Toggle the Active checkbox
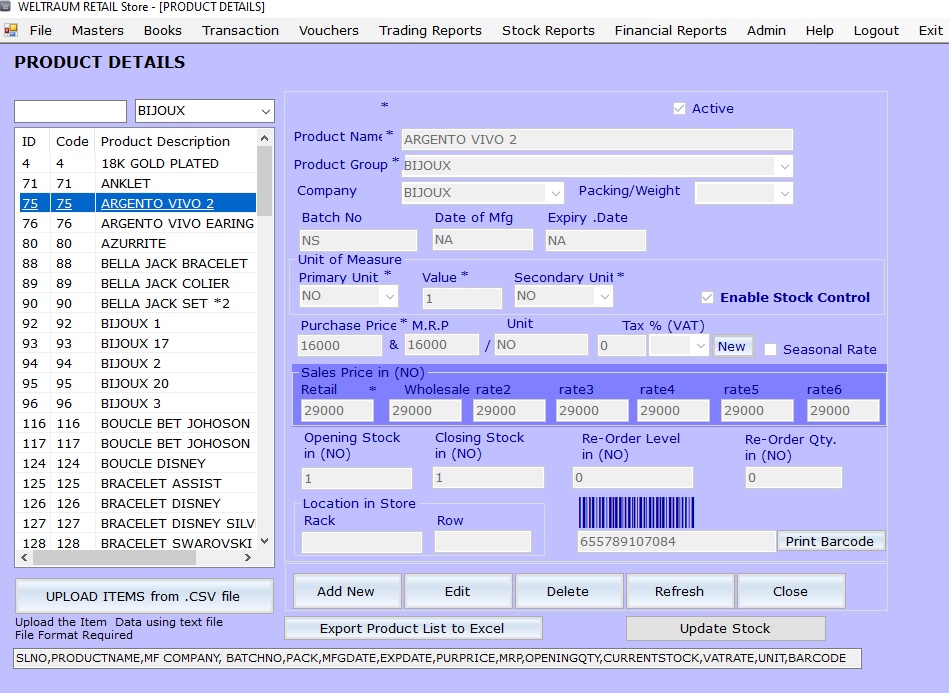Screen dimensions: 949x693 (679, 108)
